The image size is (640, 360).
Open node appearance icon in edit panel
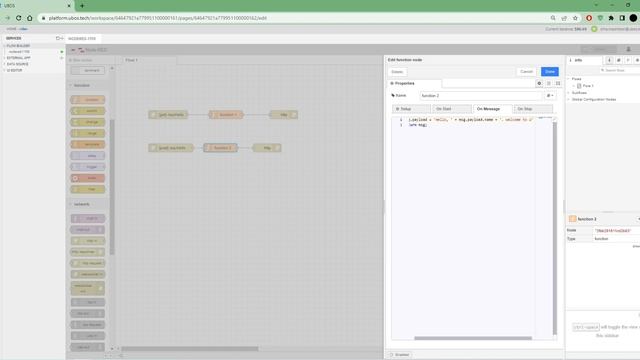coord(558,83)
